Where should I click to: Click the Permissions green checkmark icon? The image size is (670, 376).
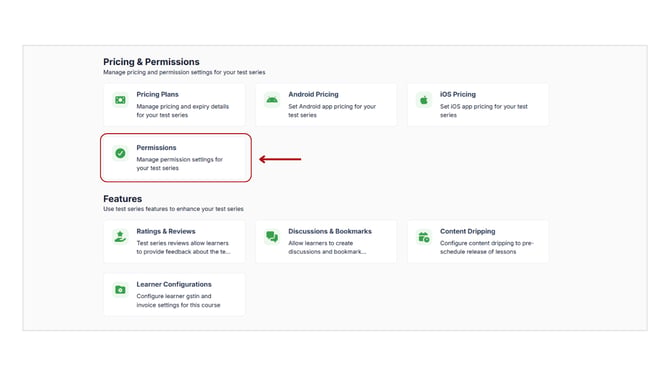tap(120, 153)
